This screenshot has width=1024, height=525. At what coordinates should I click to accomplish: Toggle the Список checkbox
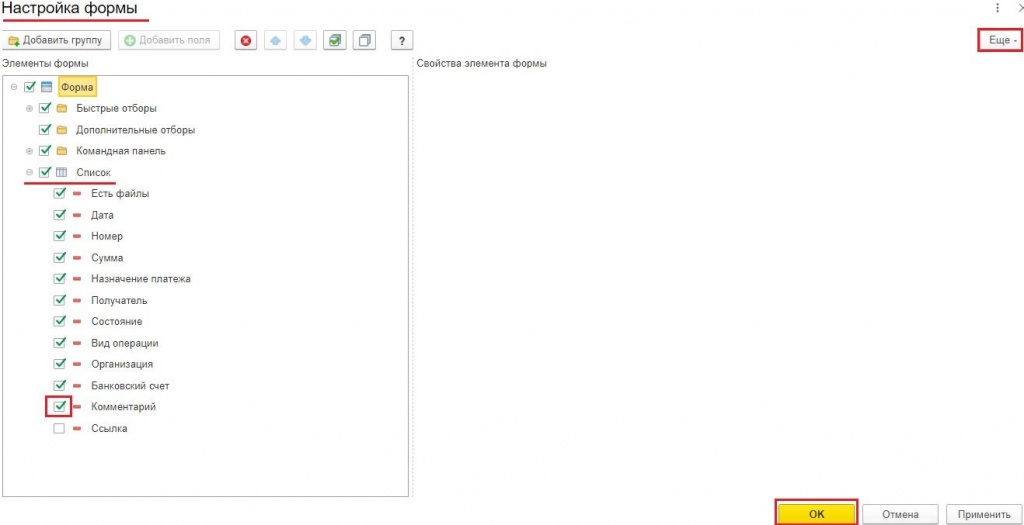pyautogui.click(x=45, y=172)
